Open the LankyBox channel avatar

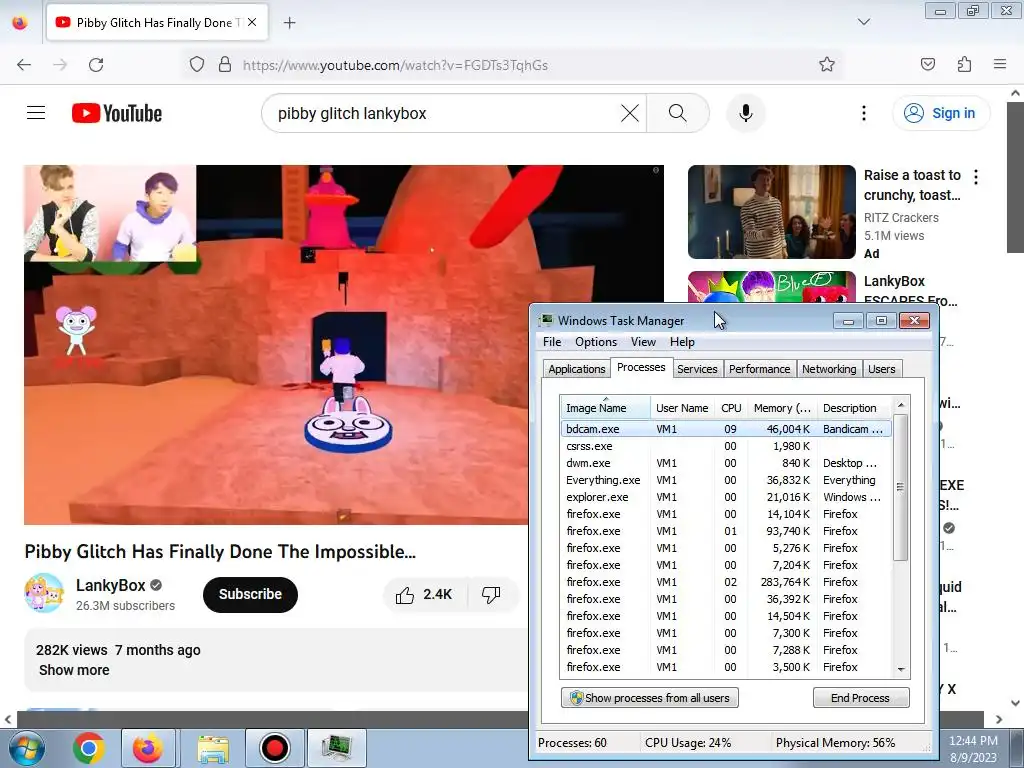click(44, 593)
